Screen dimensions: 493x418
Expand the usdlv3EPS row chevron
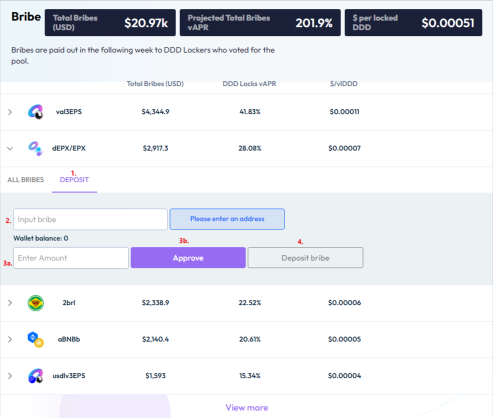10,376
